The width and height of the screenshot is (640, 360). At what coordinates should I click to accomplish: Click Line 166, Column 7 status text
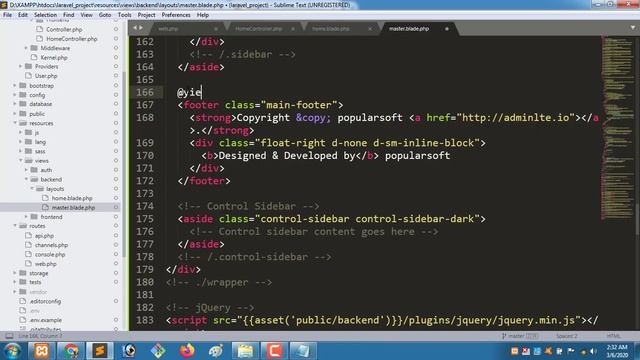pyautogui.click(x=40, y=336)
